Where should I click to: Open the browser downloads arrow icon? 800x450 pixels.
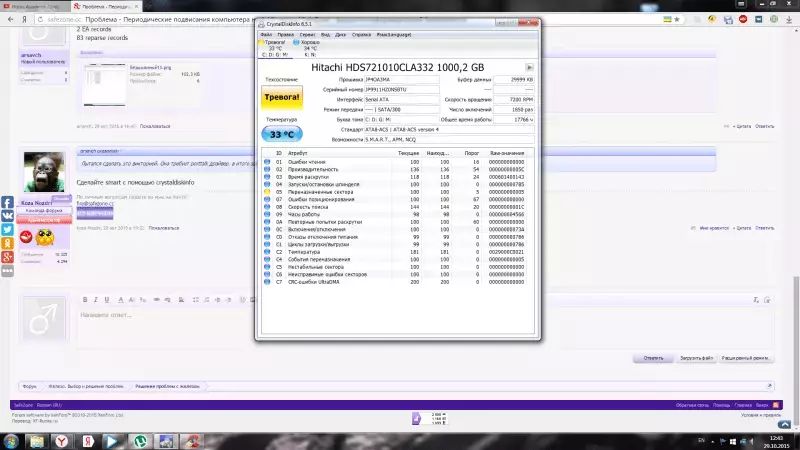coord(789,19)
